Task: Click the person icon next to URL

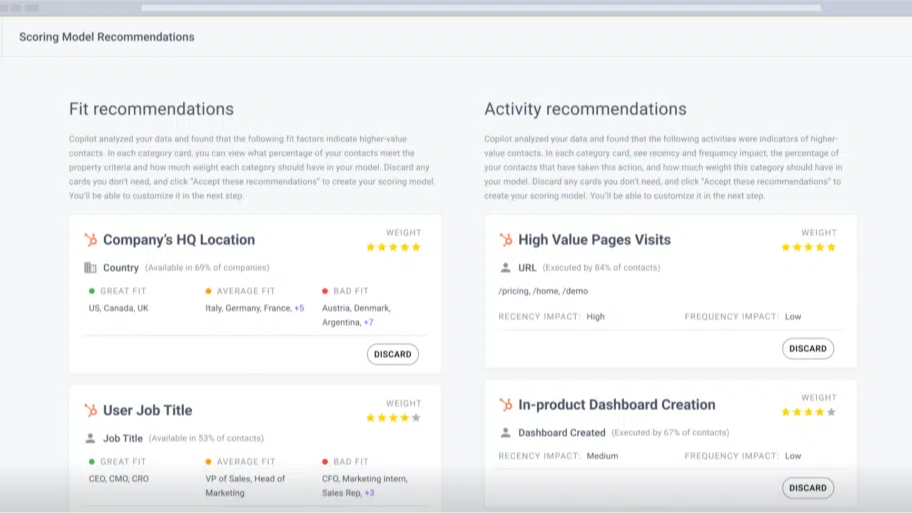Action: click(x=505, y=268)
